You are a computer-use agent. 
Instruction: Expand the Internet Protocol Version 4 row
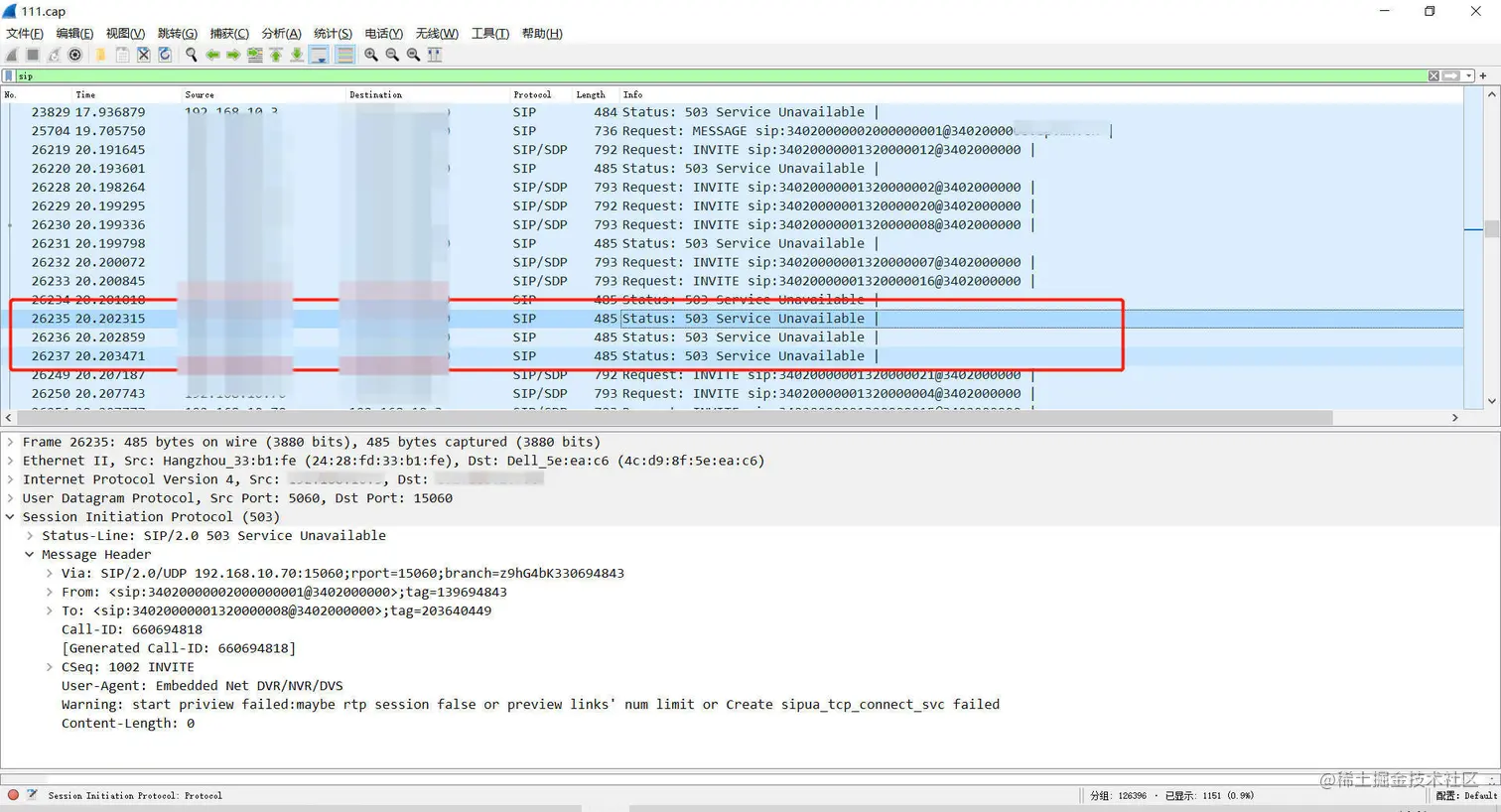coord(11,479)
